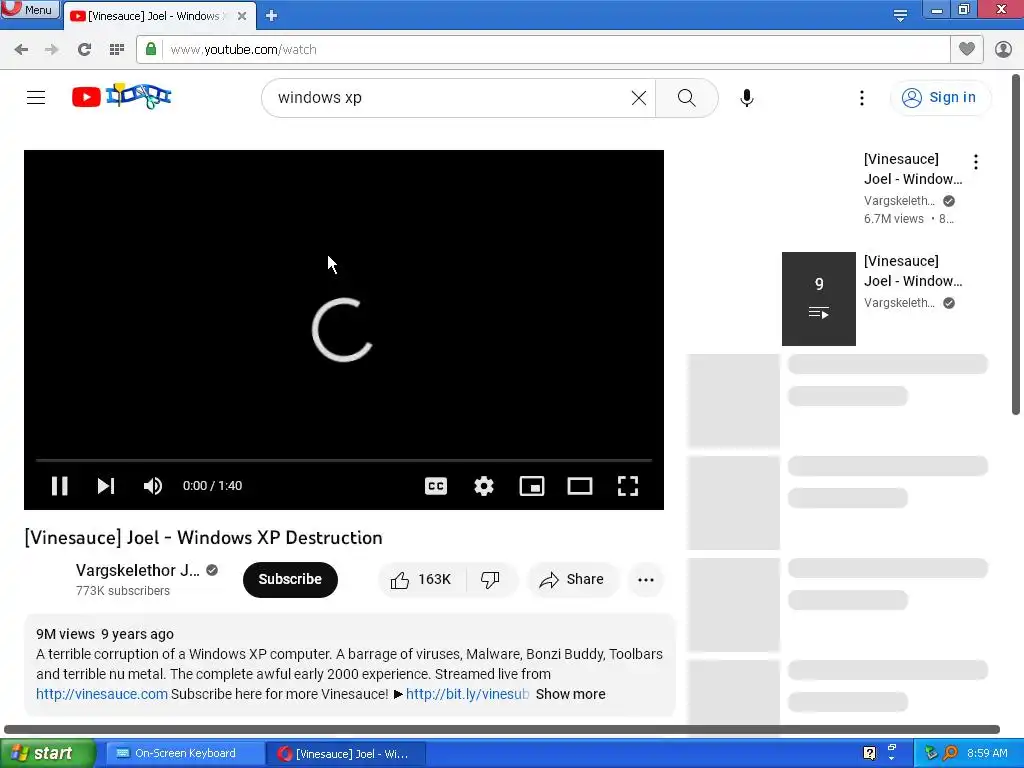Show the secure connection padlock info
The width and height of the screenshot is (1024, 768).
tap(151, 49)
